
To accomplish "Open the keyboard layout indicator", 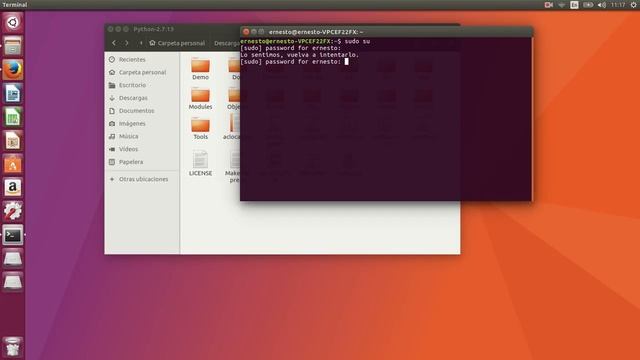I will 574,5.
